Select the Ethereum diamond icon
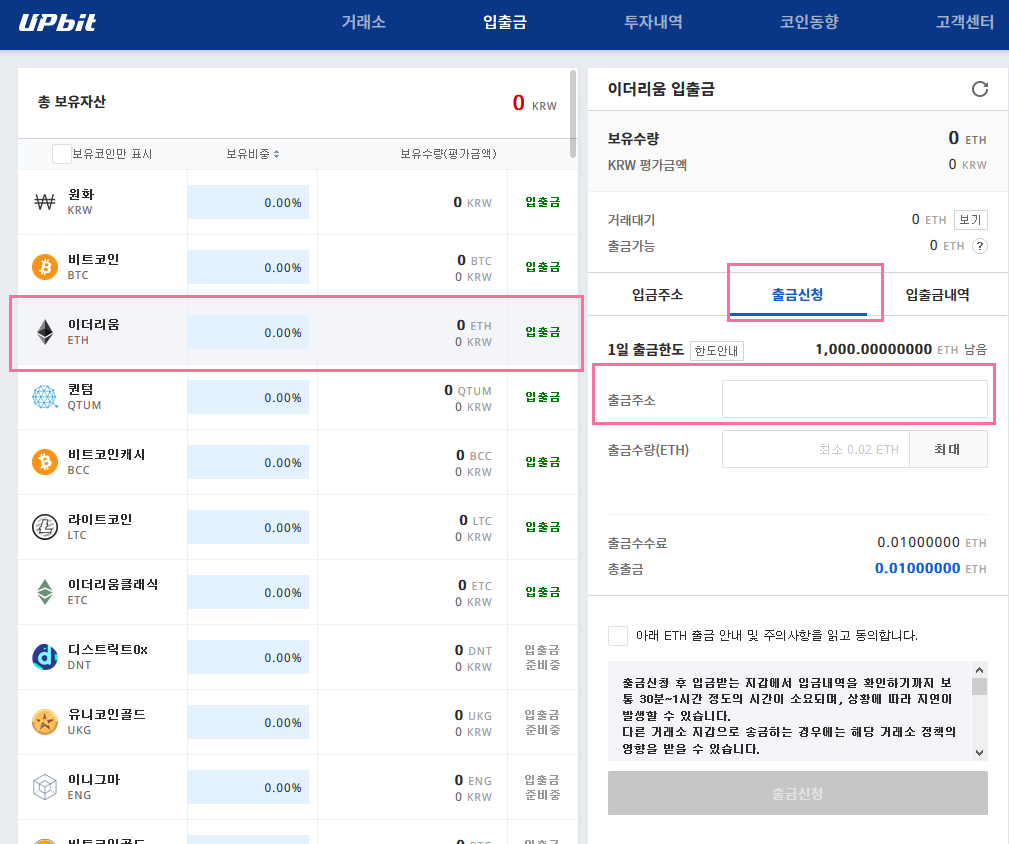1009x844 pixels. pos(45,332)
